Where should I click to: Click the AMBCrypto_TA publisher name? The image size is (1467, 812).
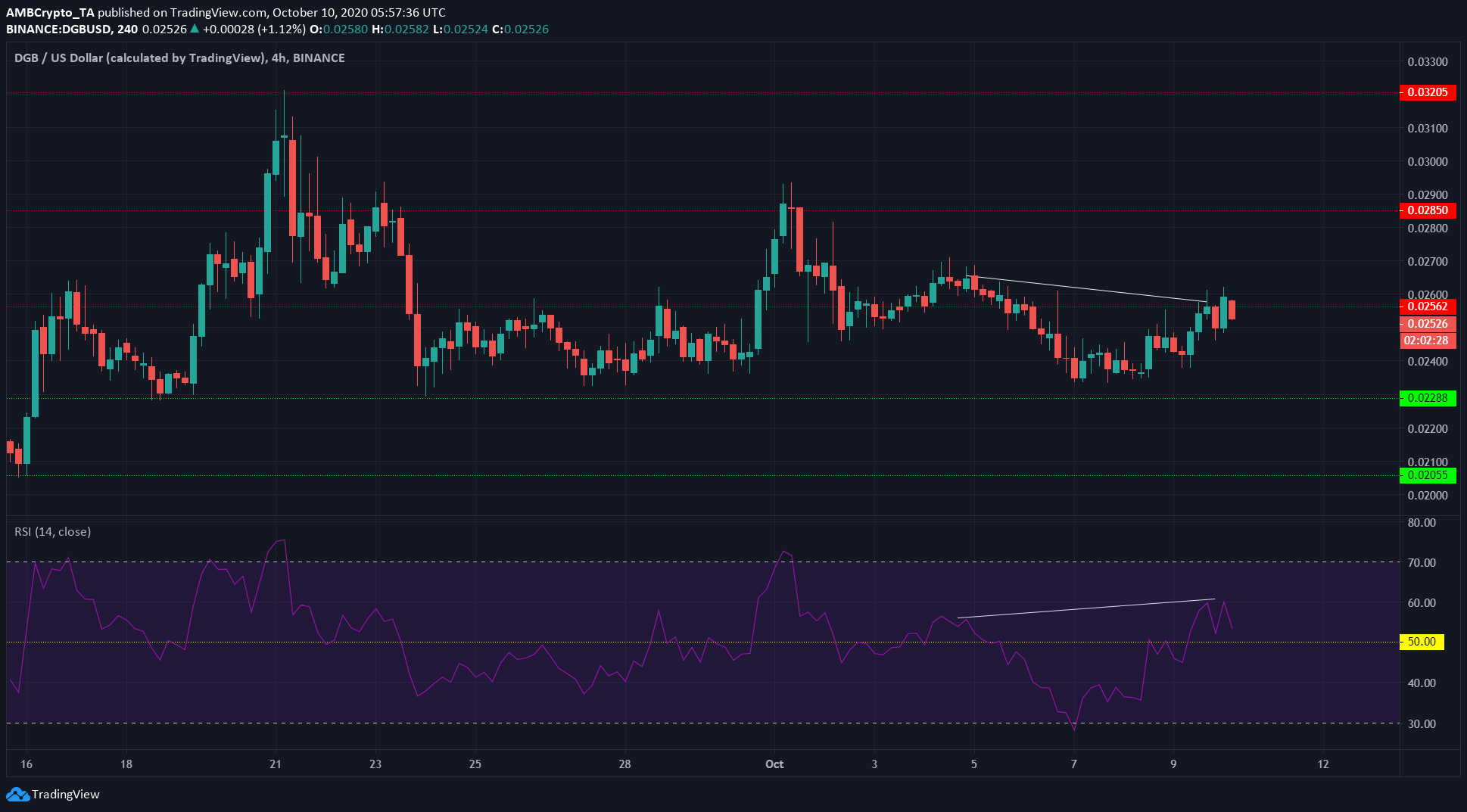[x=50, y=13]
